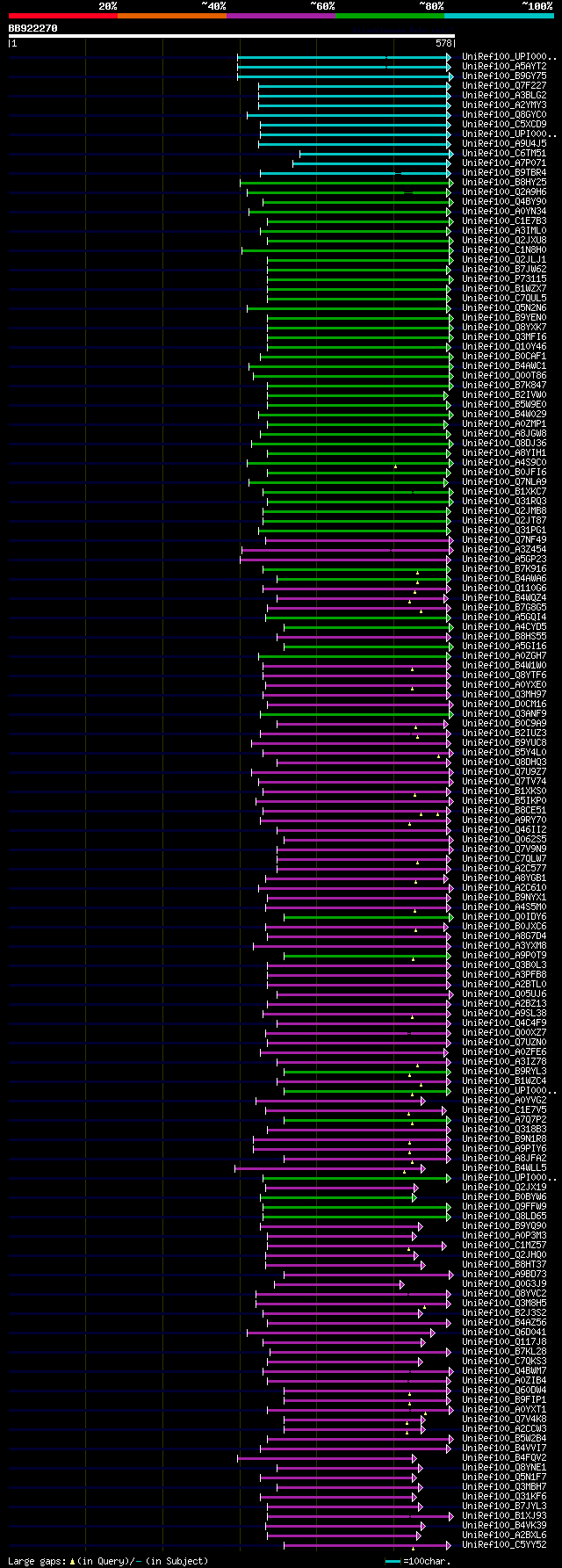Click the Large gaps legend text

point(108,1561)
